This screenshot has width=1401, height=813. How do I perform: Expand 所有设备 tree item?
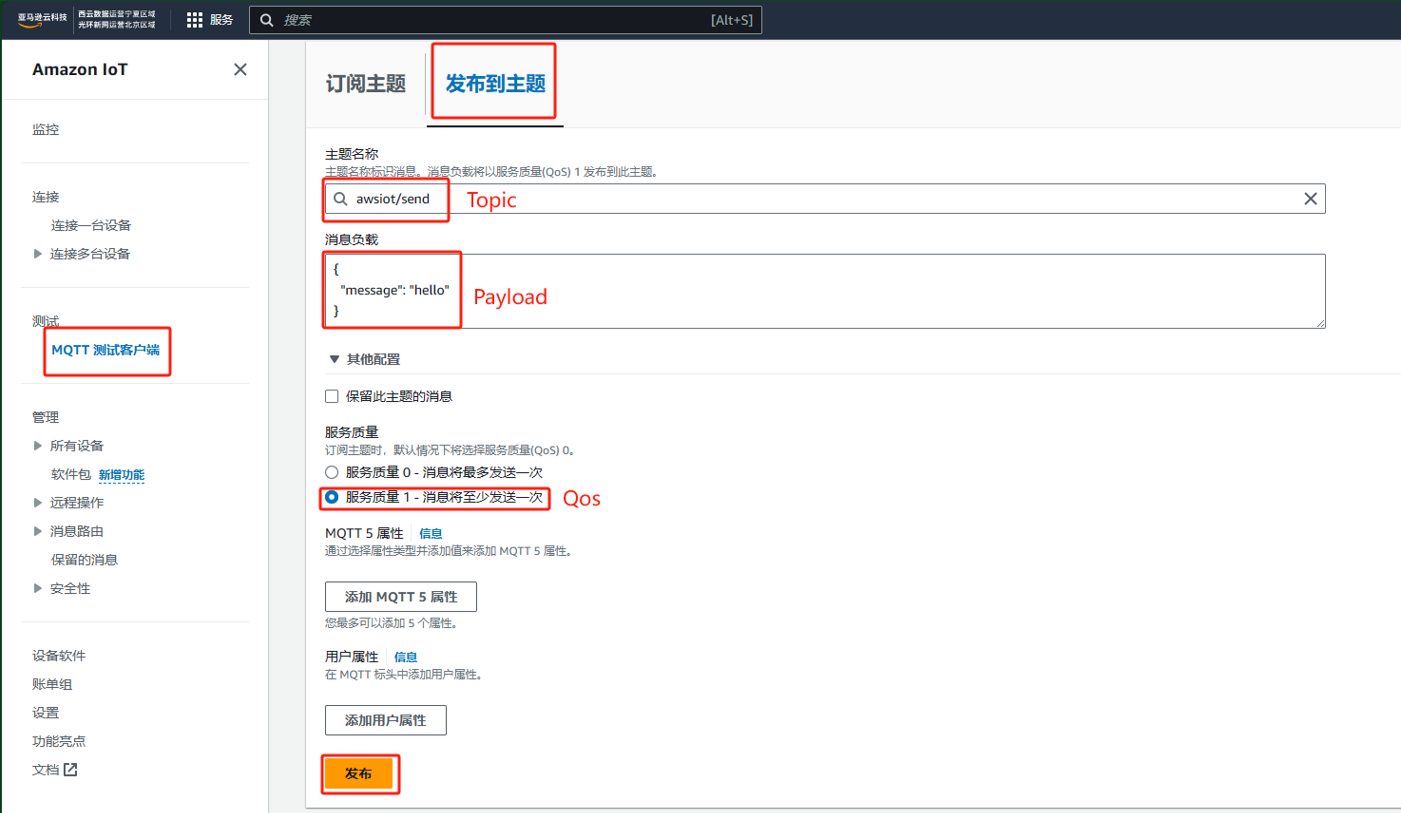38,446
